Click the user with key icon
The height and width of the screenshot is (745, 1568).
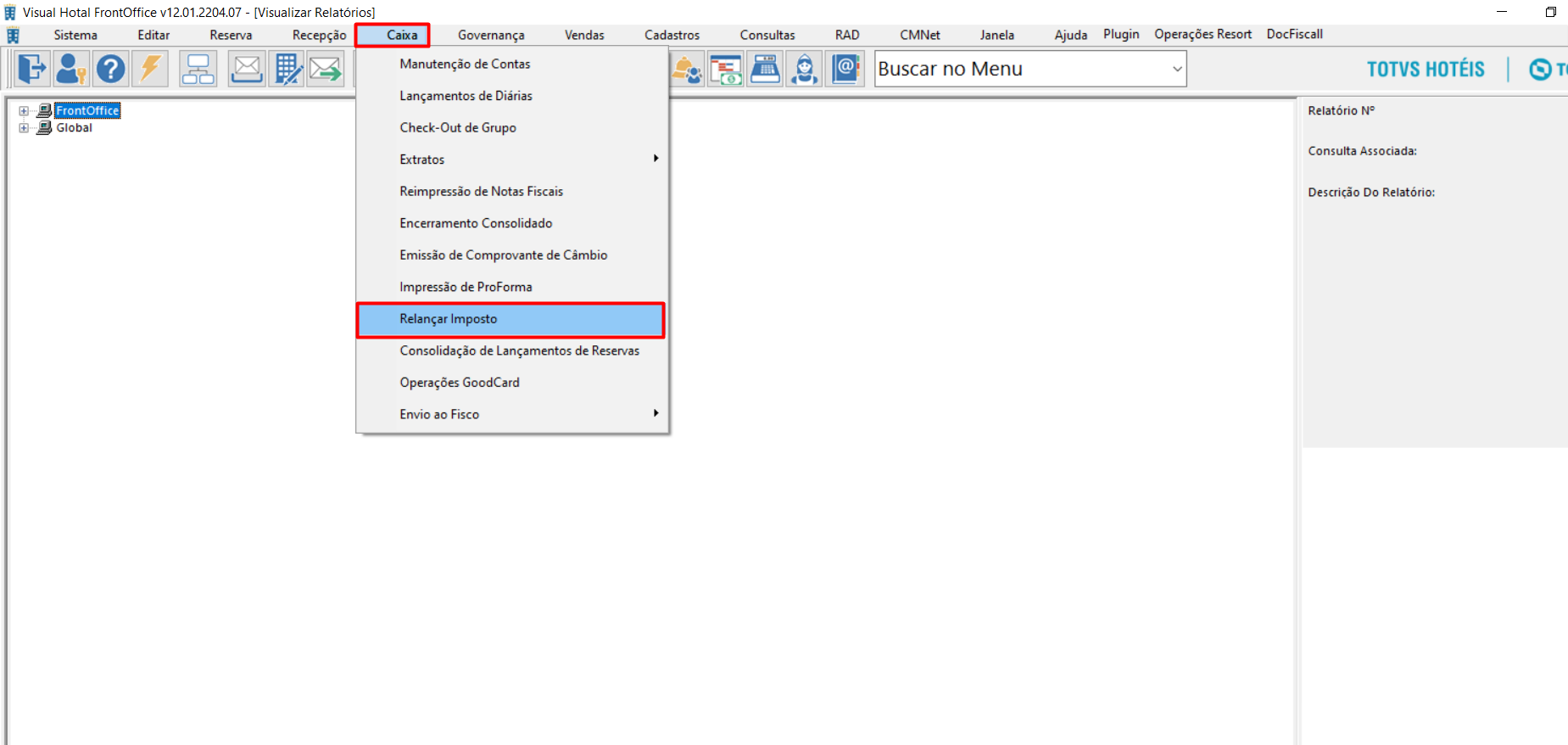point(71,69)
